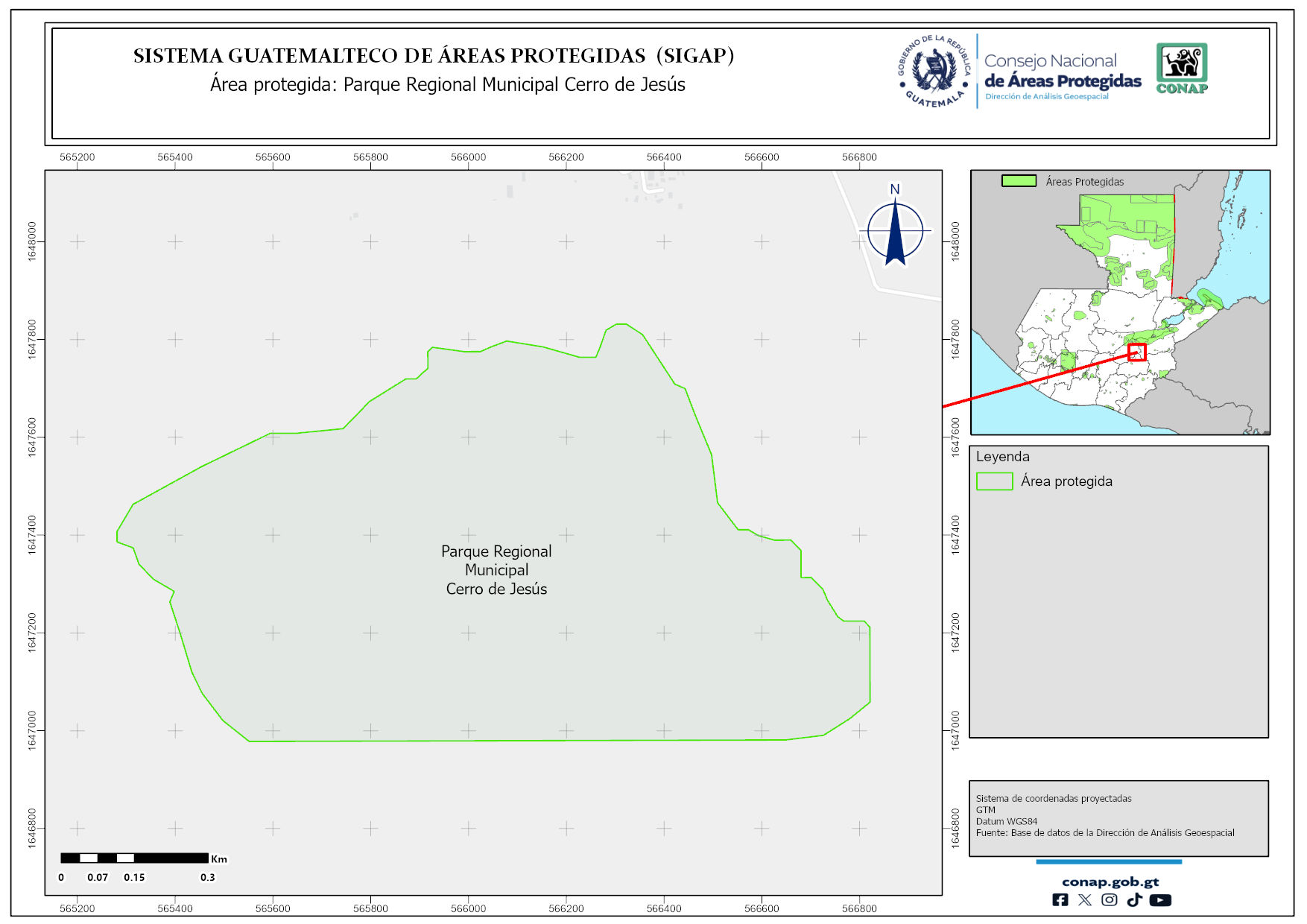Click the Gobierno de Guatemala seal
Image resolution: width=1307 pixels, height=924 pixels.
tap(934, 72)
